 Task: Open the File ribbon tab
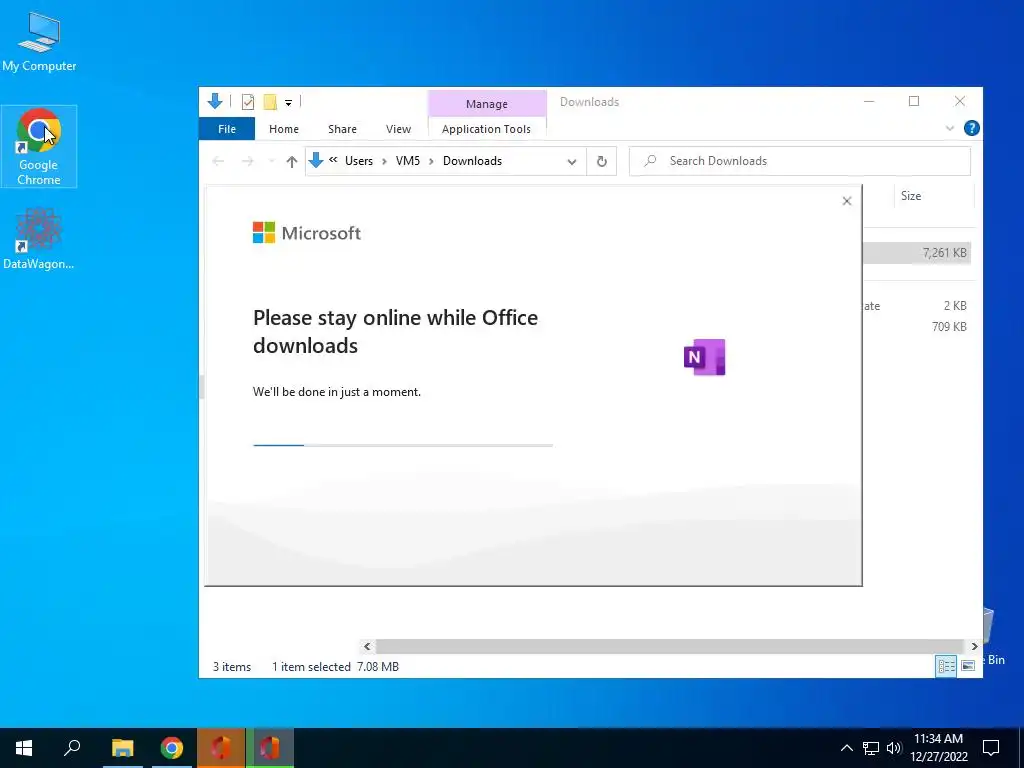pos(227,129)
